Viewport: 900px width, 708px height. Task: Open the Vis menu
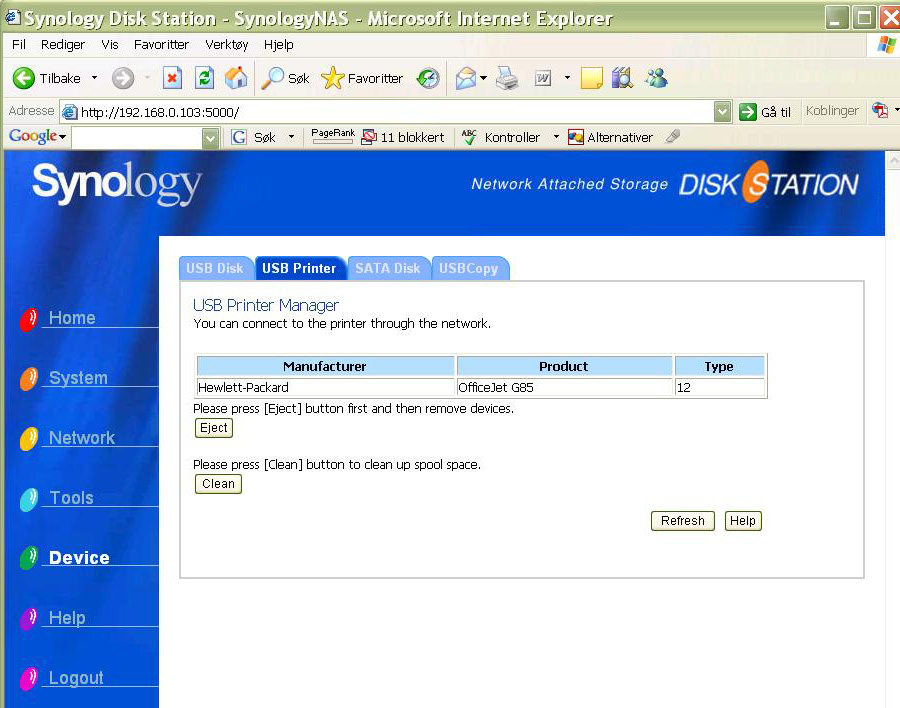point(110,45)
